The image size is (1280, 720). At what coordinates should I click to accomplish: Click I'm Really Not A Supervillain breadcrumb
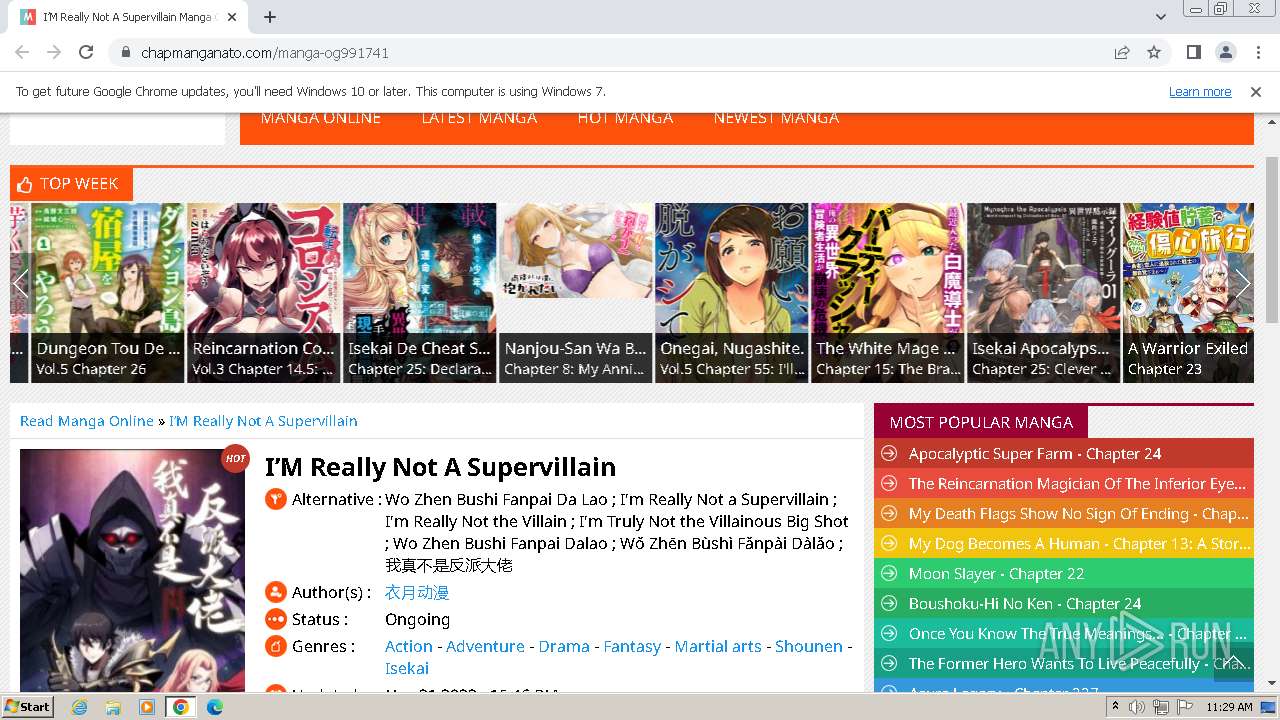point(263,421)
